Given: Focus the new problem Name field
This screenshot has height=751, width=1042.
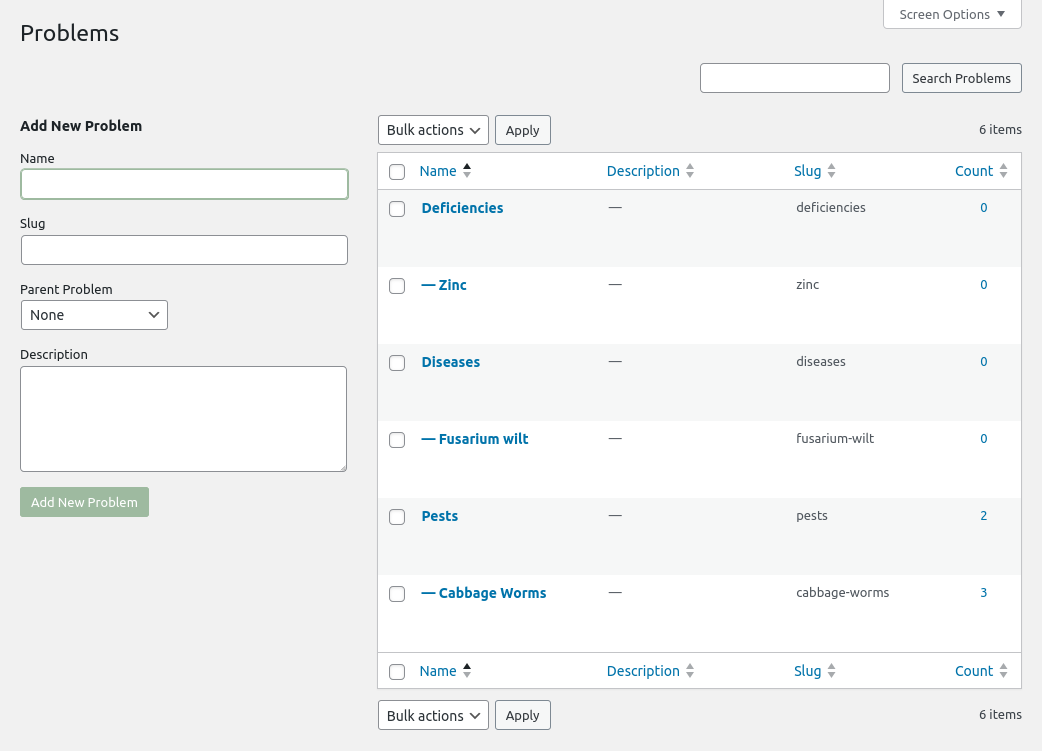Looking at the screenshot, I should click(x=184, y=184).
